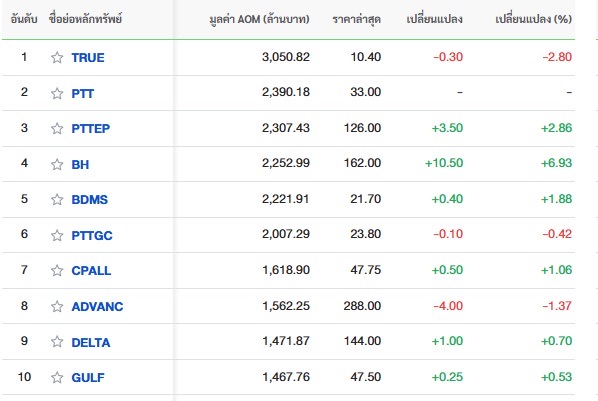Click the star icon beside DELTA
The width and height of the screenshot is (598, 401).
coord(57,341)
